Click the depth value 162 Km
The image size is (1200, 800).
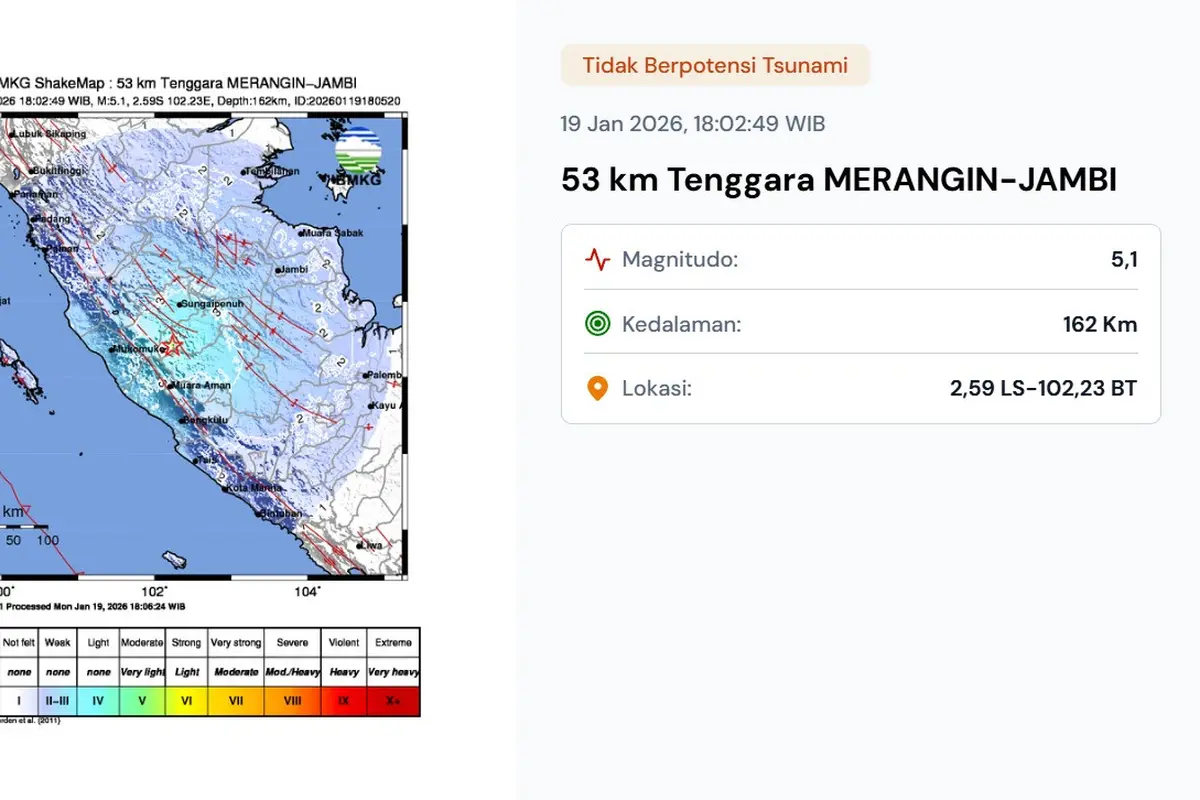coord(1100,324)
